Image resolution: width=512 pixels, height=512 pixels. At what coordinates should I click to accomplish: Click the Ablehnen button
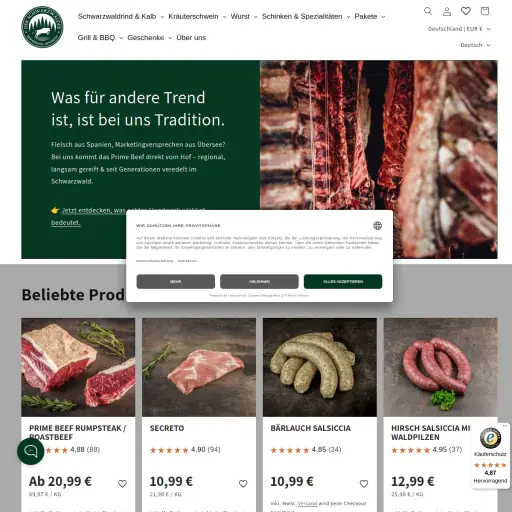click(259, 282)
